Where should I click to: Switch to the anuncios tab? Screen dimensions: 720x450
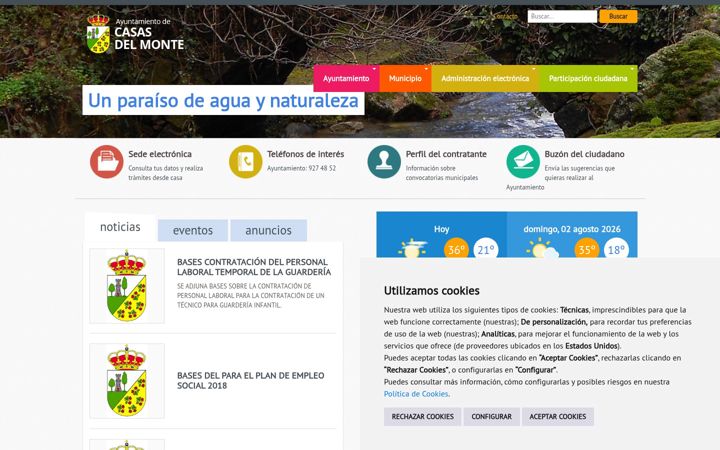[x=269, y=230]
